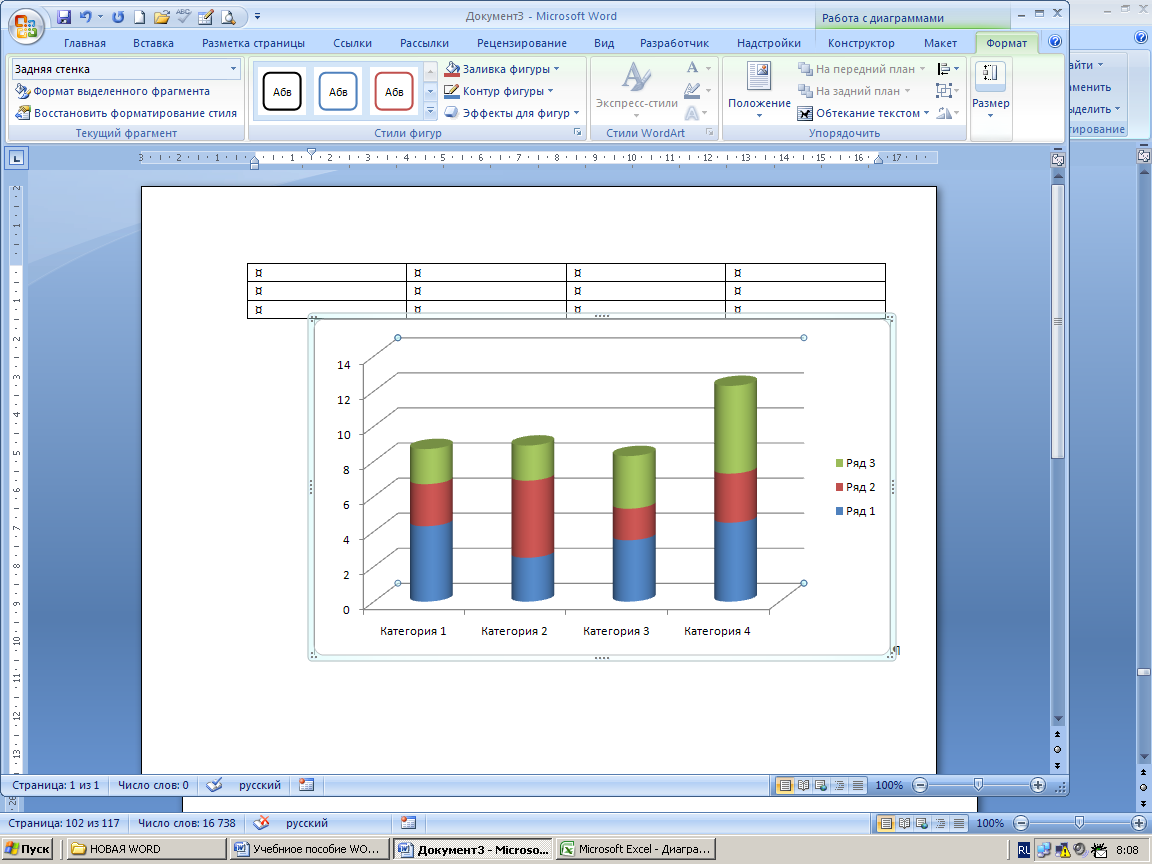This screenshot has height=864, width=1152.
Task: Undo the last action with the arrow icon
Action: [x=85, y=17]
